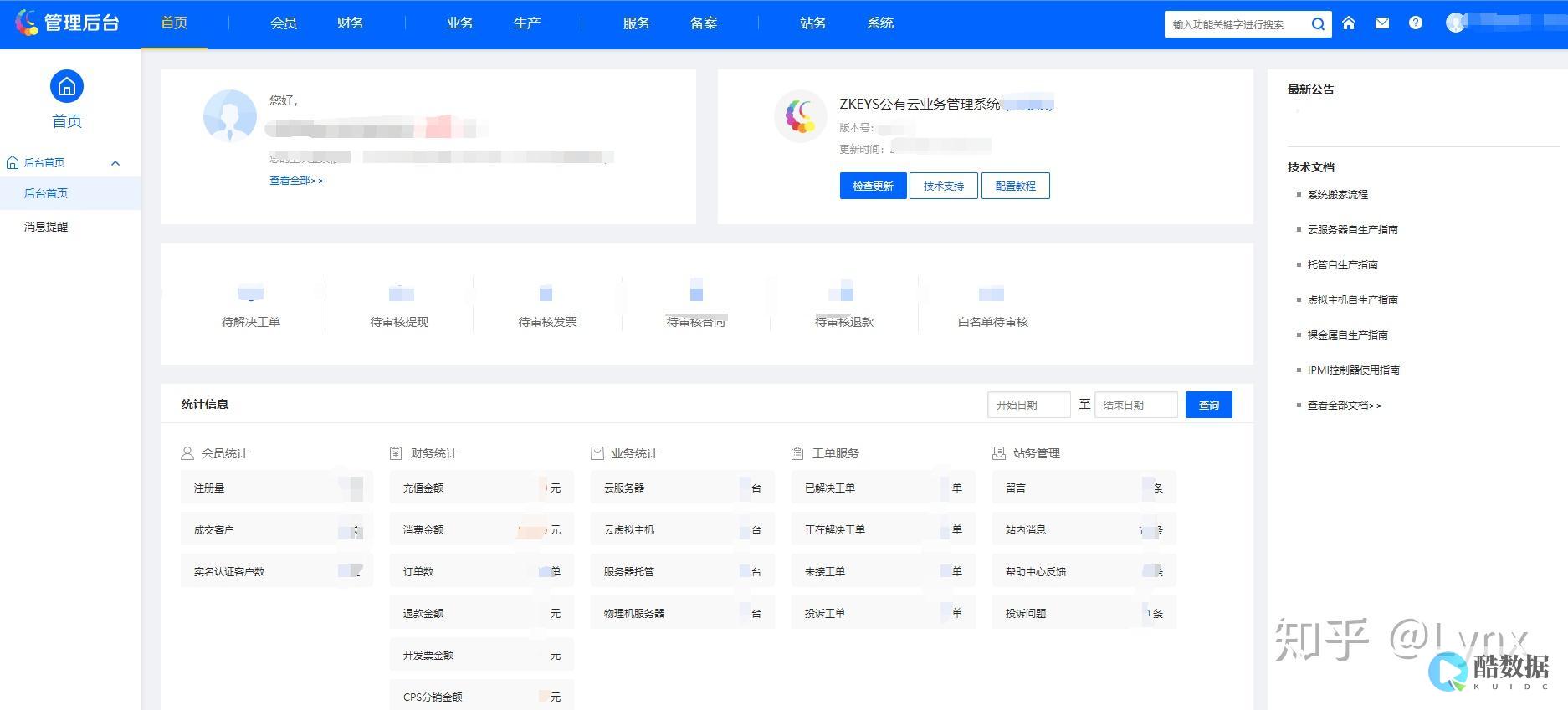Click the 财务统计 section icon
Viewport: 1568px width, 710px height.
pos(396,453)
